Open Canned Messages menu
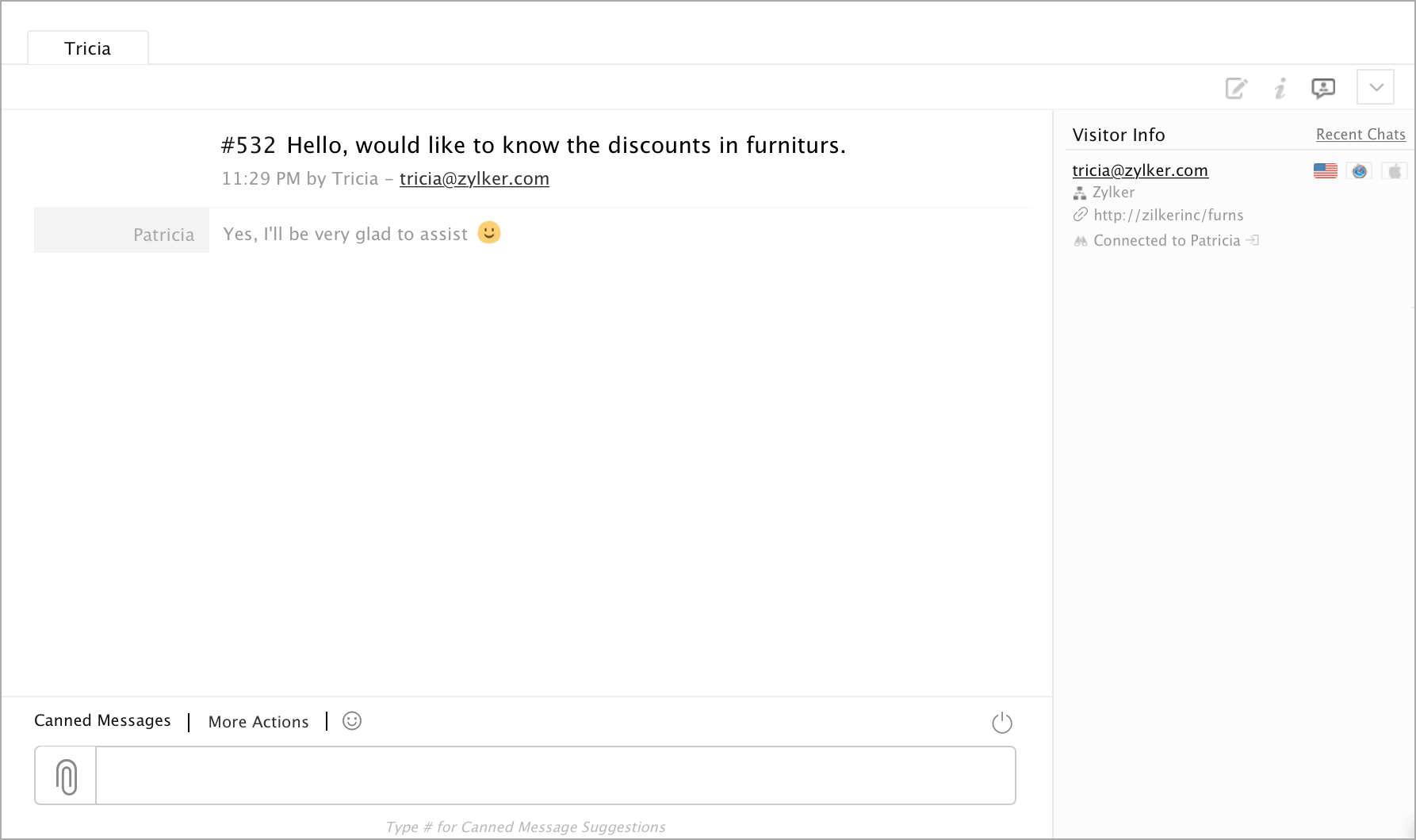The height and width of the screenshot is (840, 1416). click(x=102, y=720)
